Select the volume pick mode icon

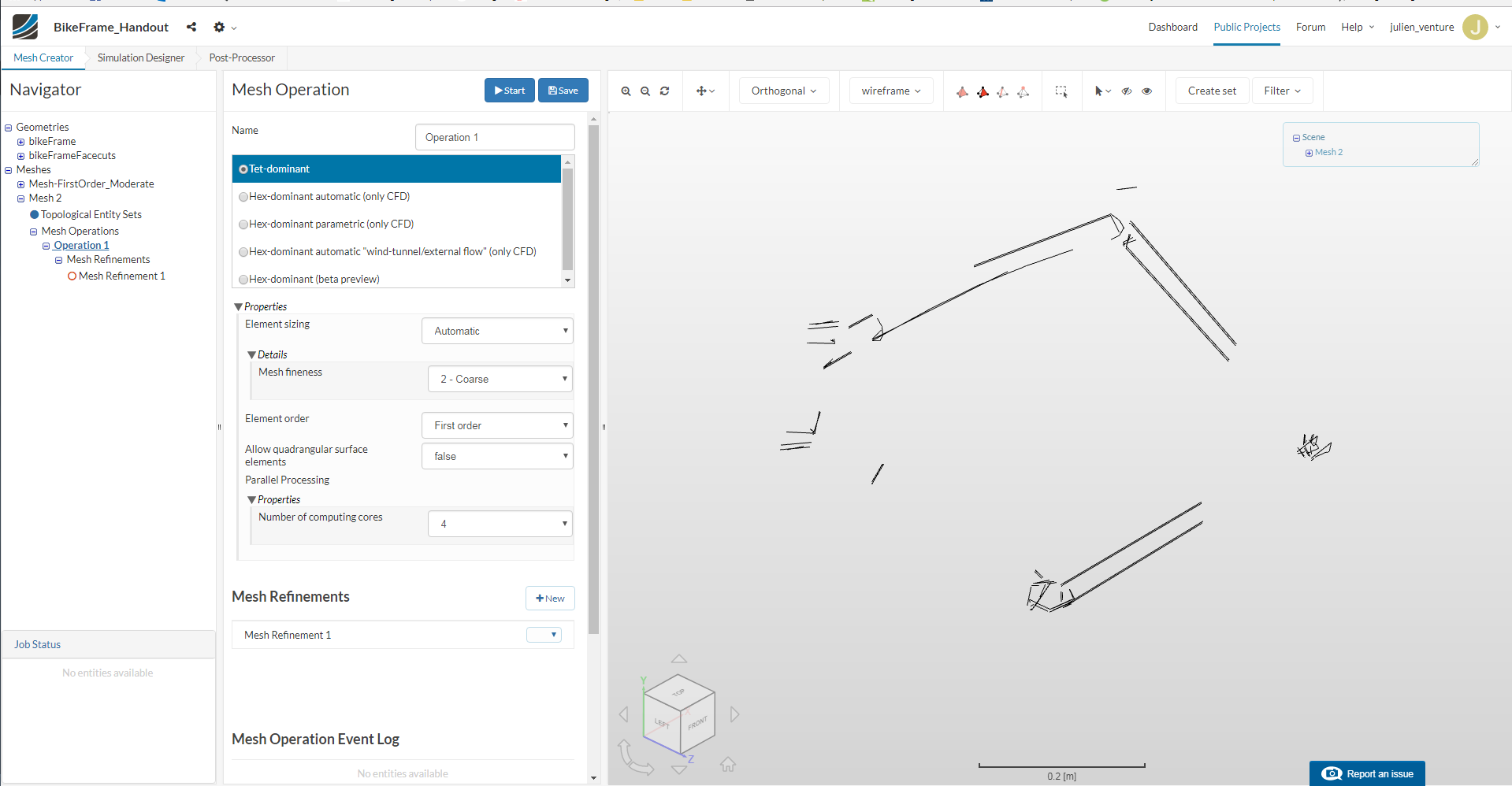pyautogui.click(x=962, y=92)
